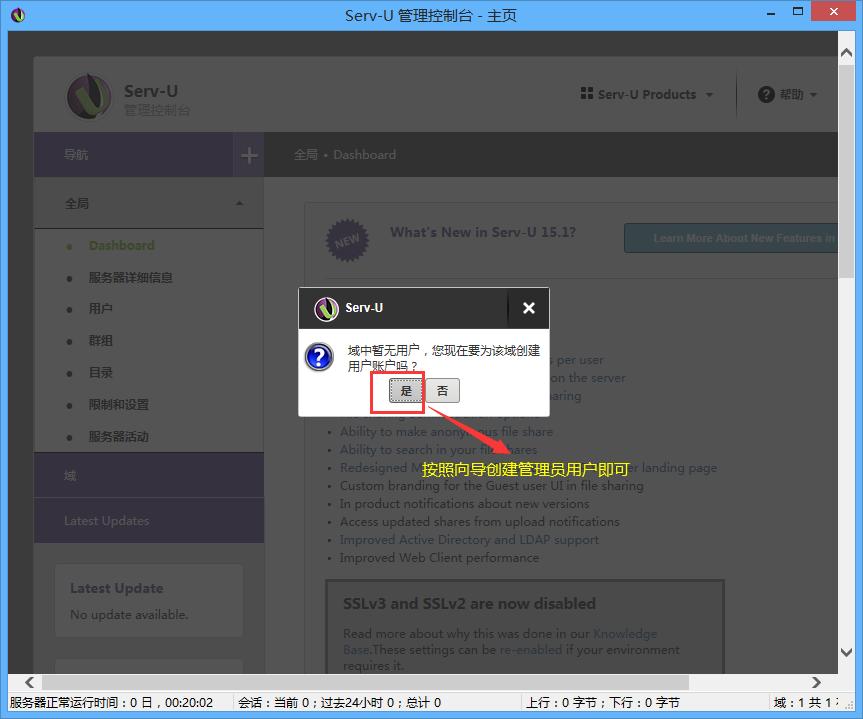
Task: Click 'Custom branding for the Guest user UI' item
Action: coord(491,486)
